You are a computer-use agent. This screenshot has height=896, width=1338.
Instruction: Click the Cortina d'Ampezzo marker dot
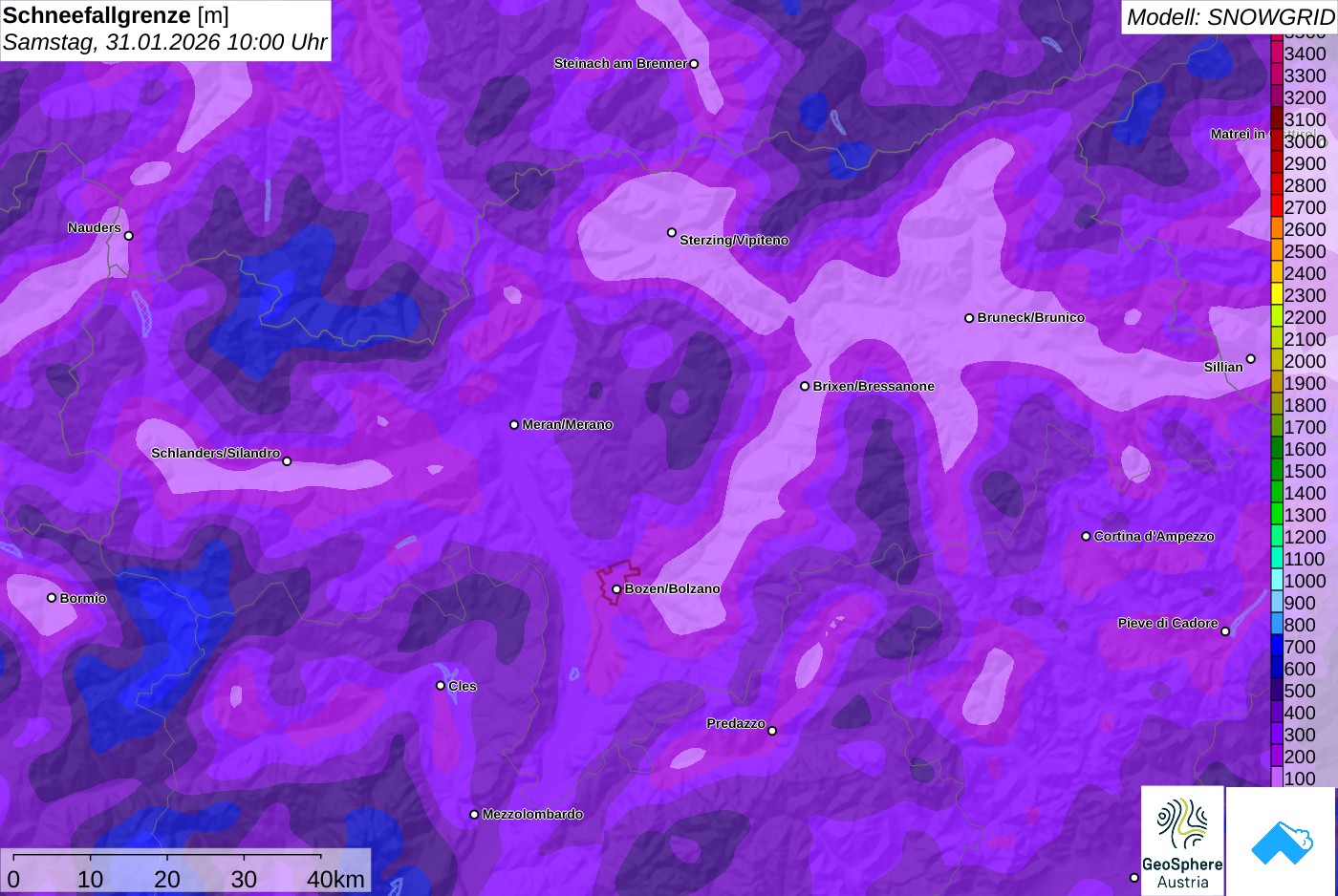pyautogui.click(x=1086, y=537)
